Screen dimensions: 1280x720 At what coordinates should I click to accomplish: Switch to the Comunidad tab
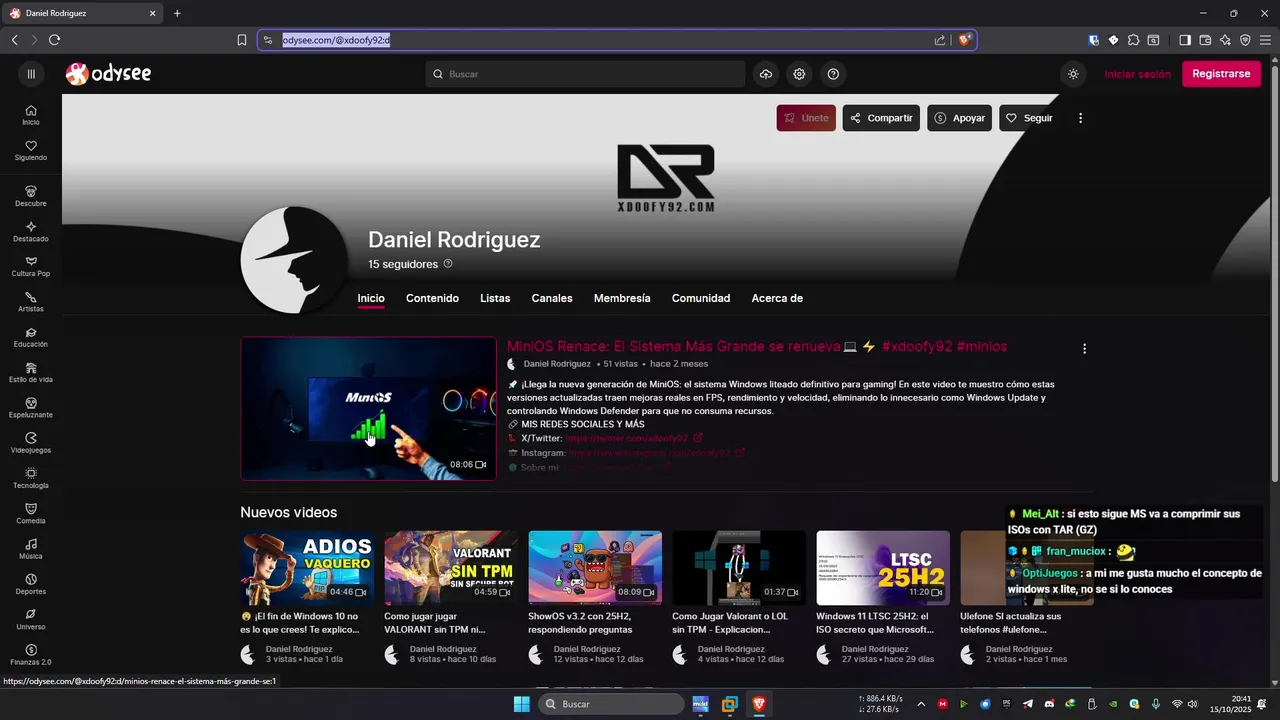701,298
